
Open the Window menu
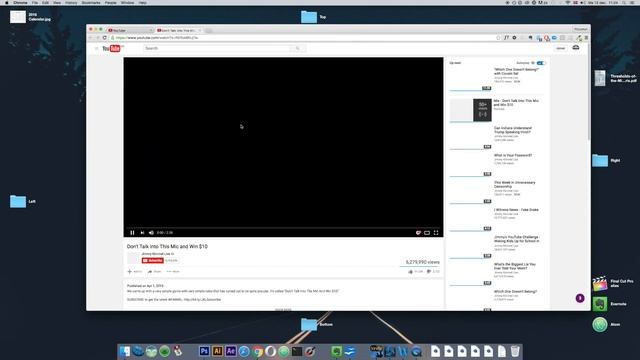(127, 2)
